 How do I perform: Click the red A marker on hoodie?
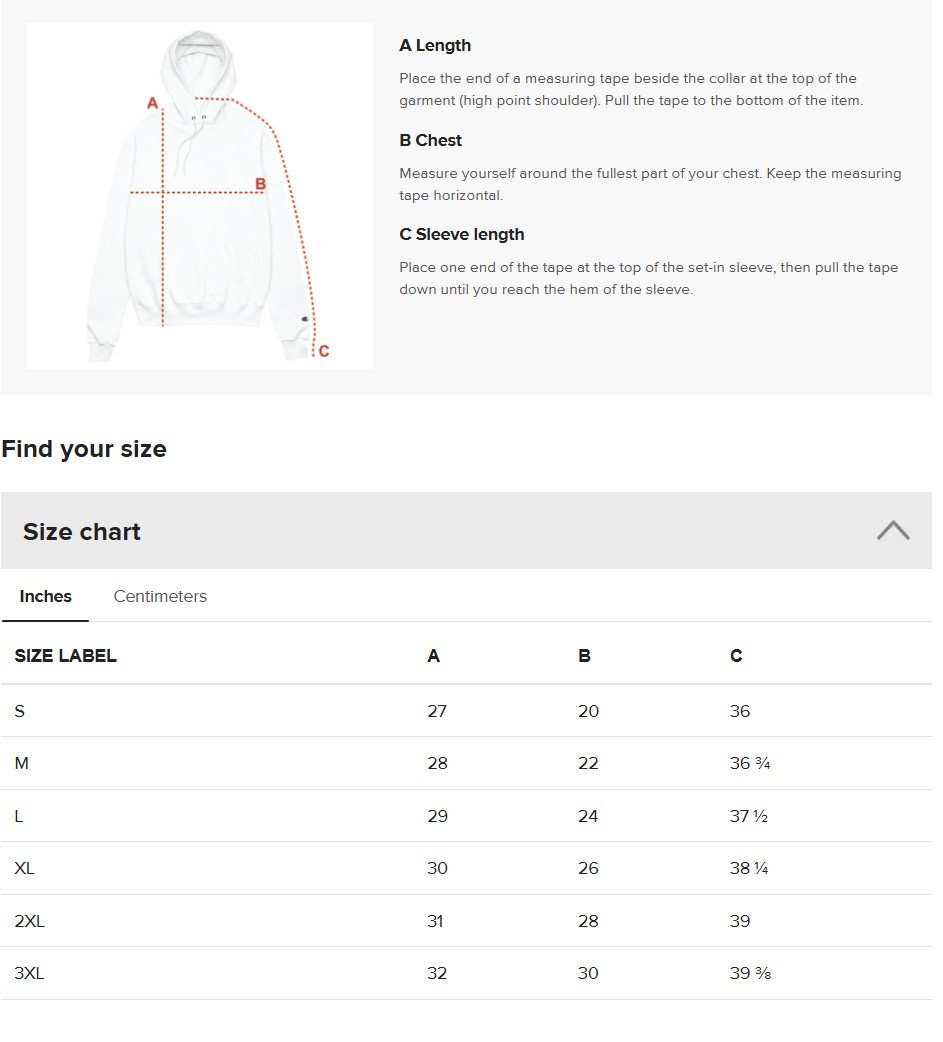pyautogui.click(x=152, y=103)
